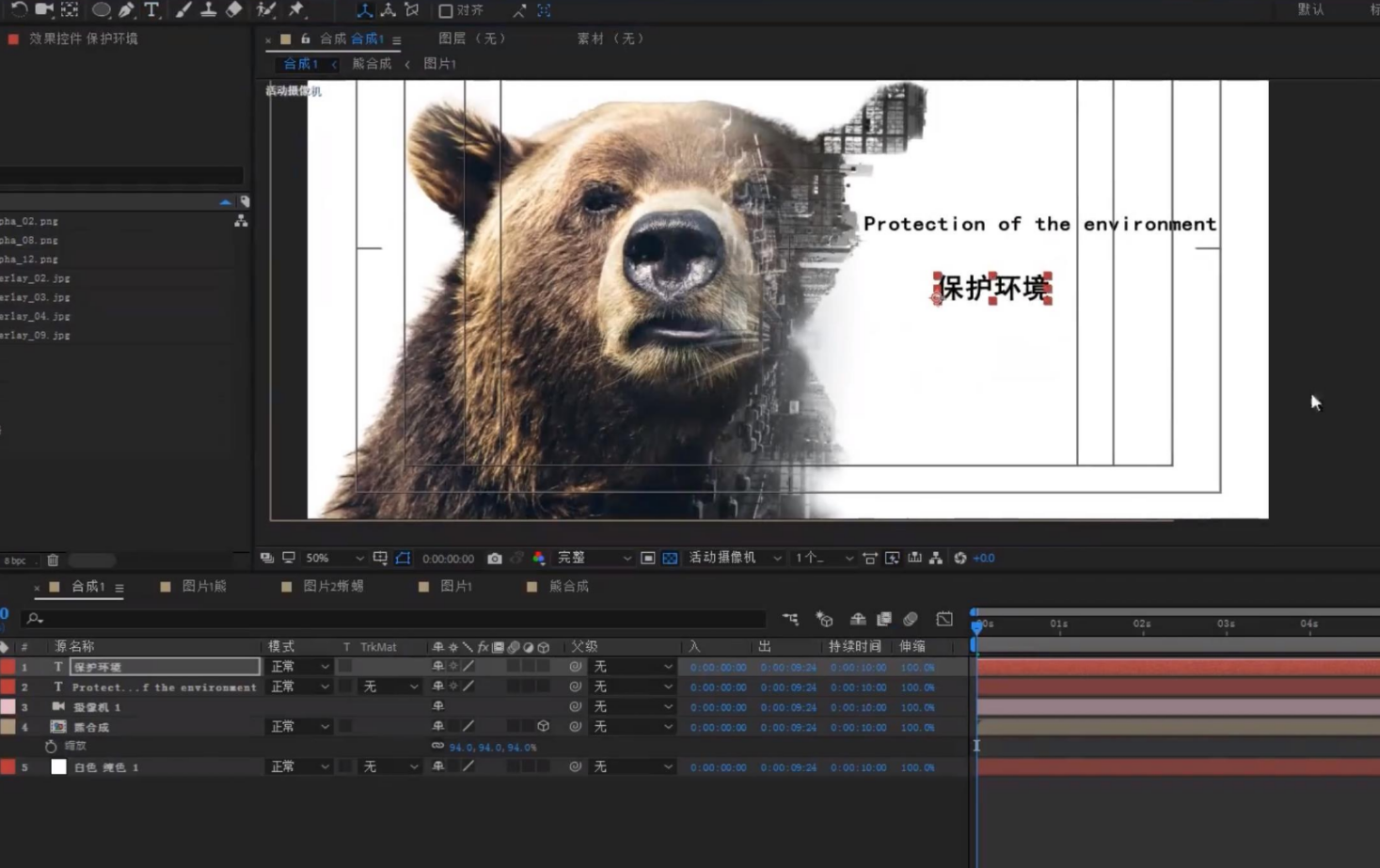Toggle the scale stopwatch for 缩放

pos(51,747)
